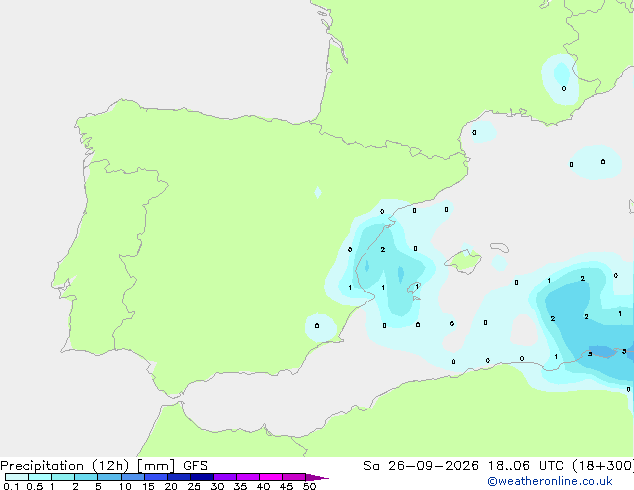Select the darkest navy 25 mm legend swatch
634x490 pixels.
click(x=202, y=477)
